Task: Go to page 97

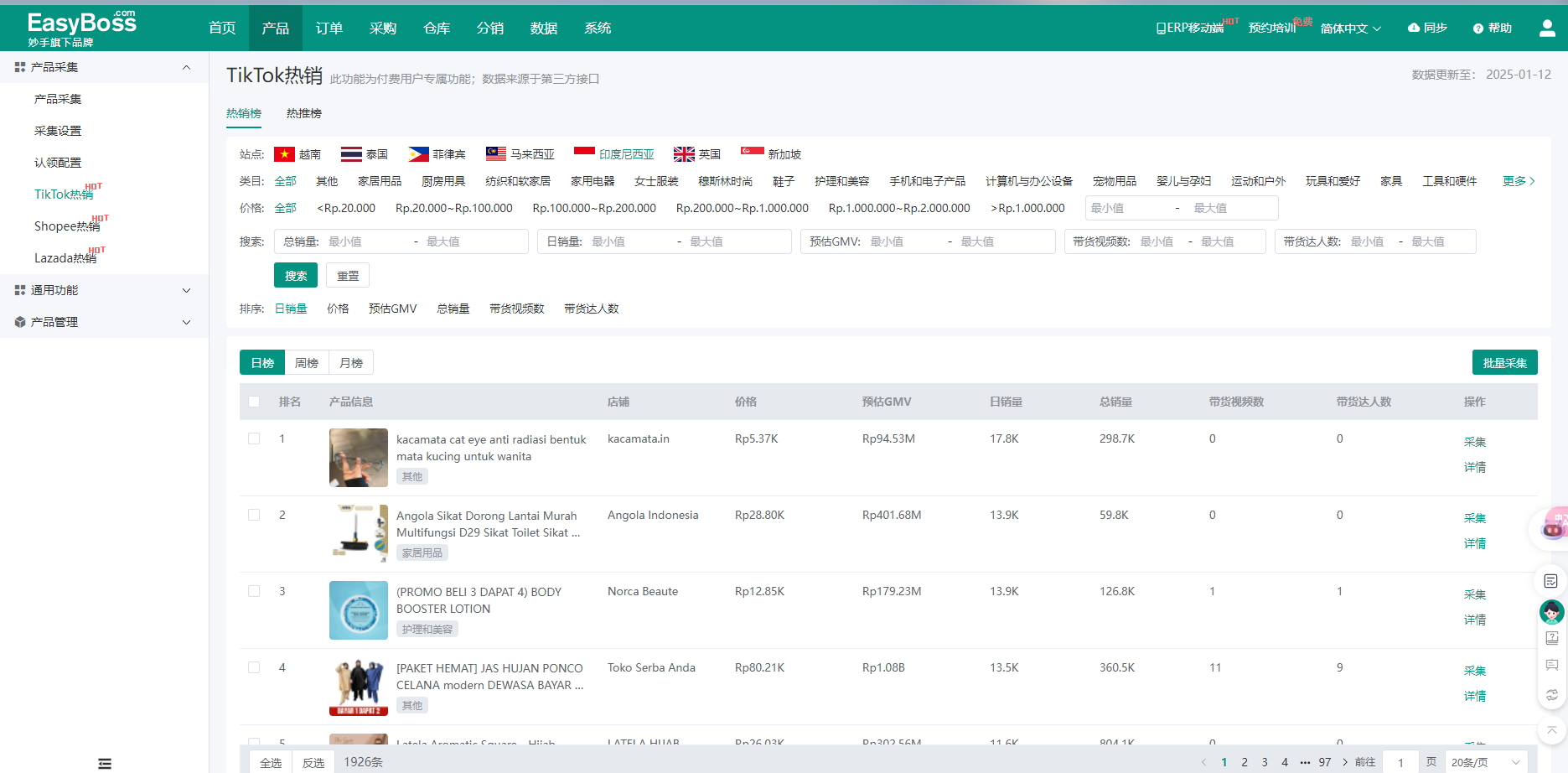Action: [1325, 762]
